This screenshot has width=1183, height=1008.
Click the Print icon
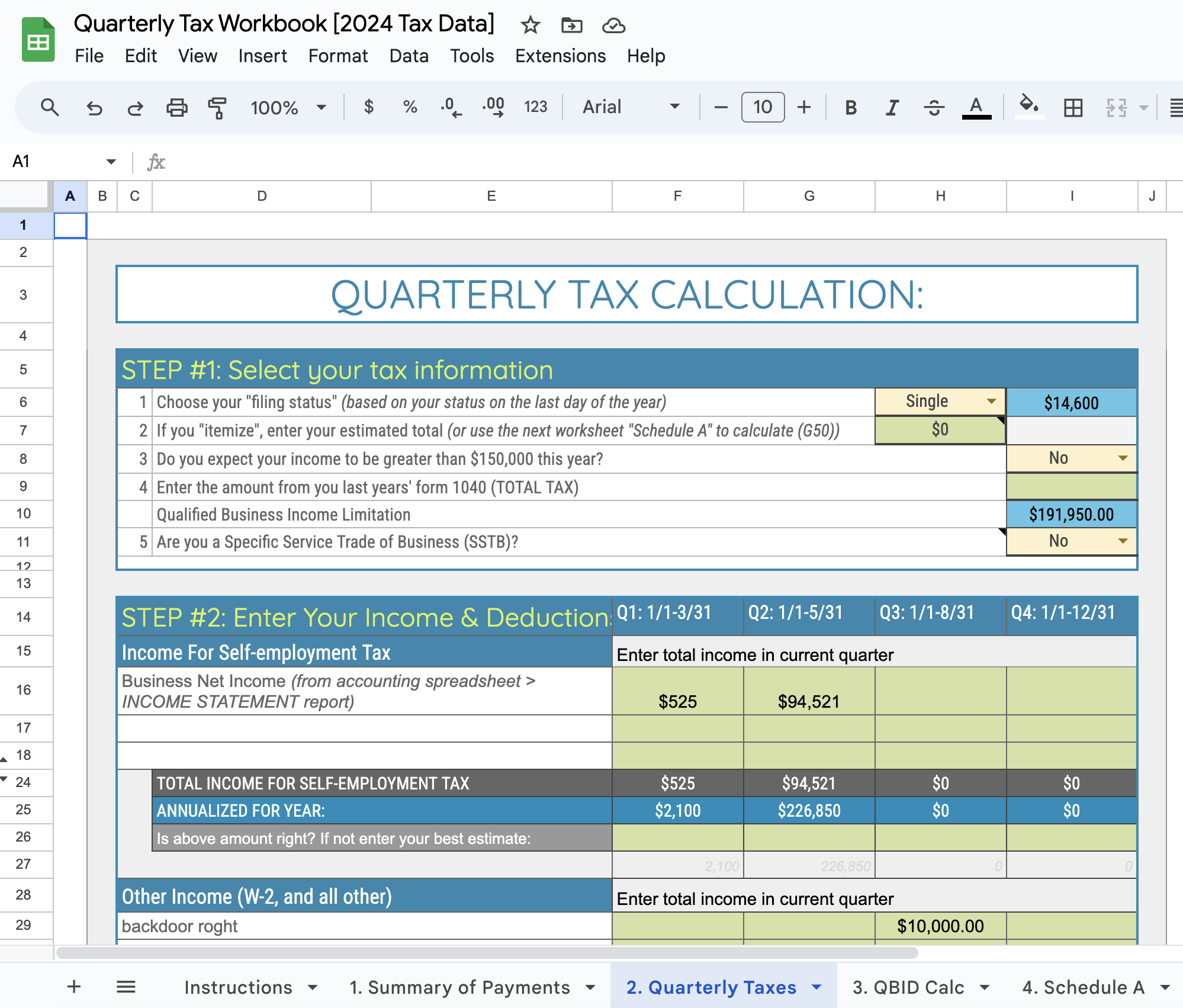(176, 108)
